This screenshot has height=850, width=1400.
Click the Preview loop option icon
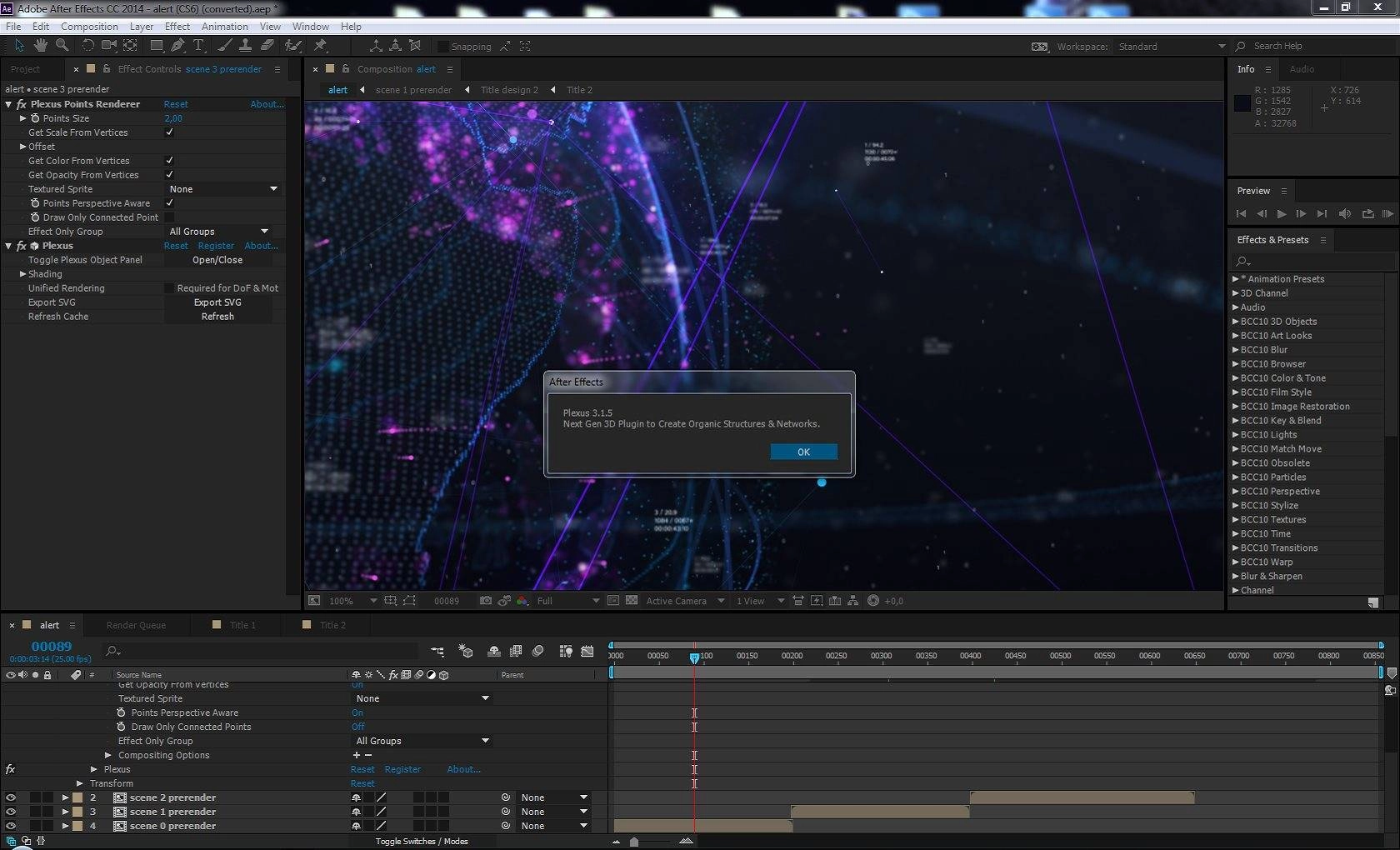[x=1367, y=214]
